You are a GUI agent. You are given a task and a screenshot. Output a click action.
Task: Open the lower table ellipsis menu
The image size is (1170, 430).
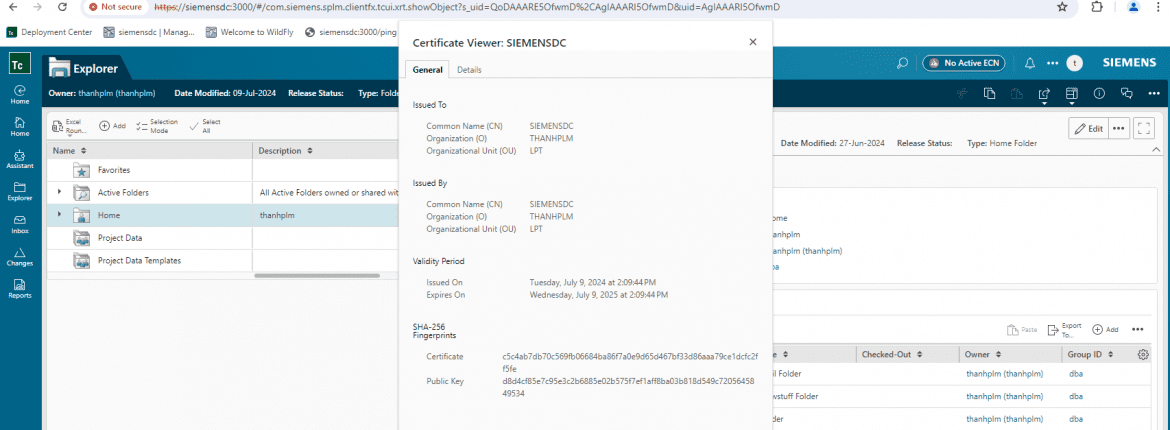coord(1137,329)
